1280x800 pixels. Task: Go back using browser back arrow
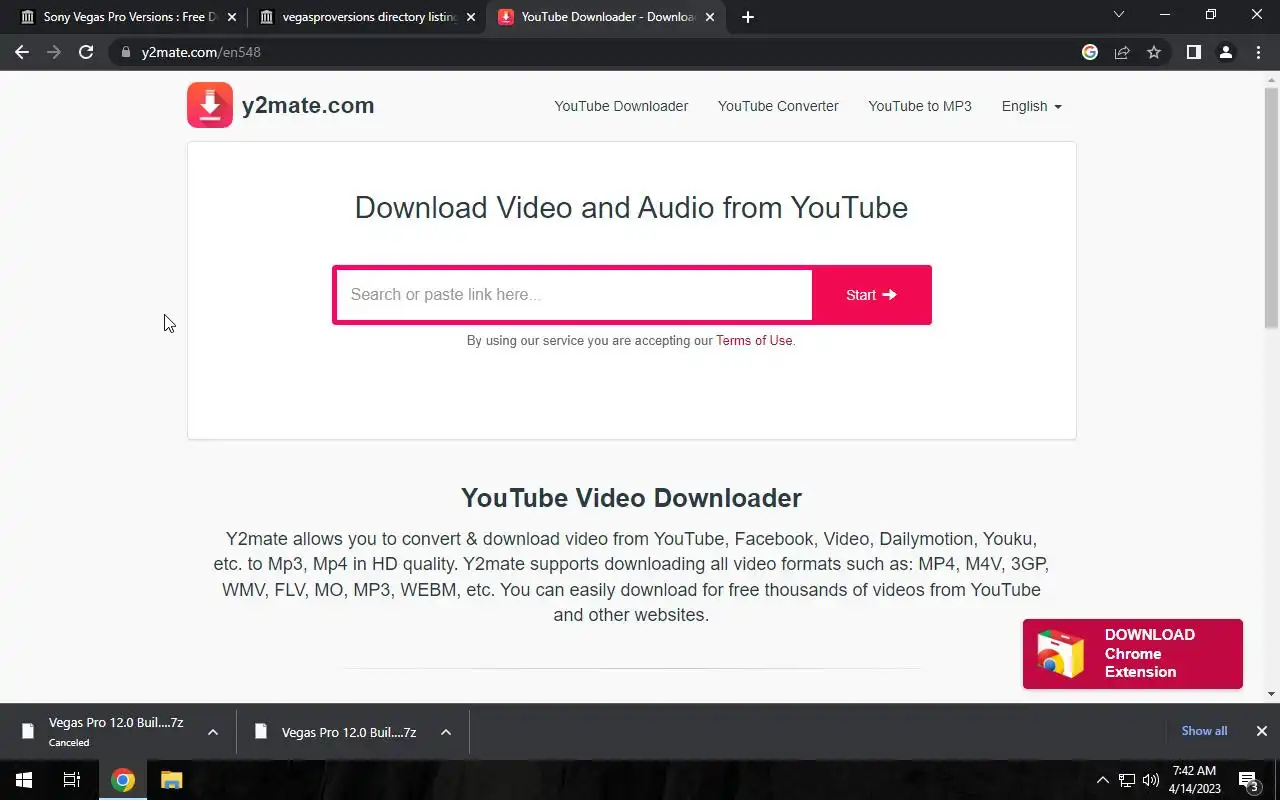[22, 52]
